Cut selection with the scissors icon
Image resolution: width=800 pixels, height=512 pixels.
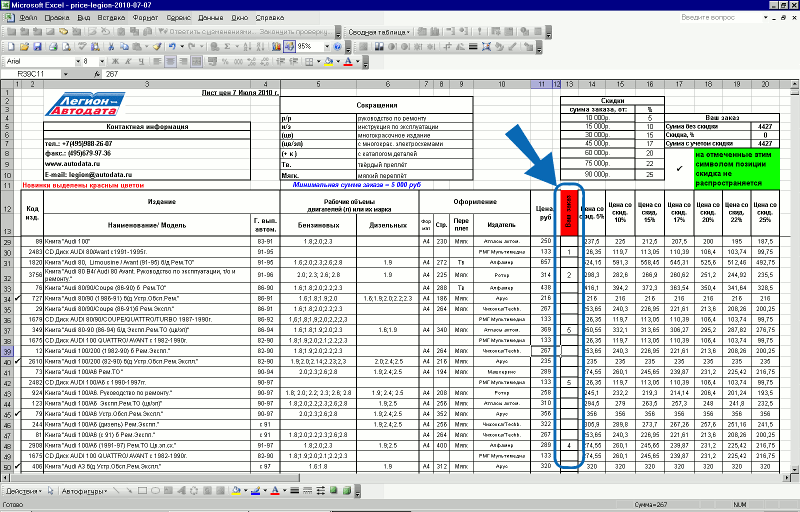point(111,46)
